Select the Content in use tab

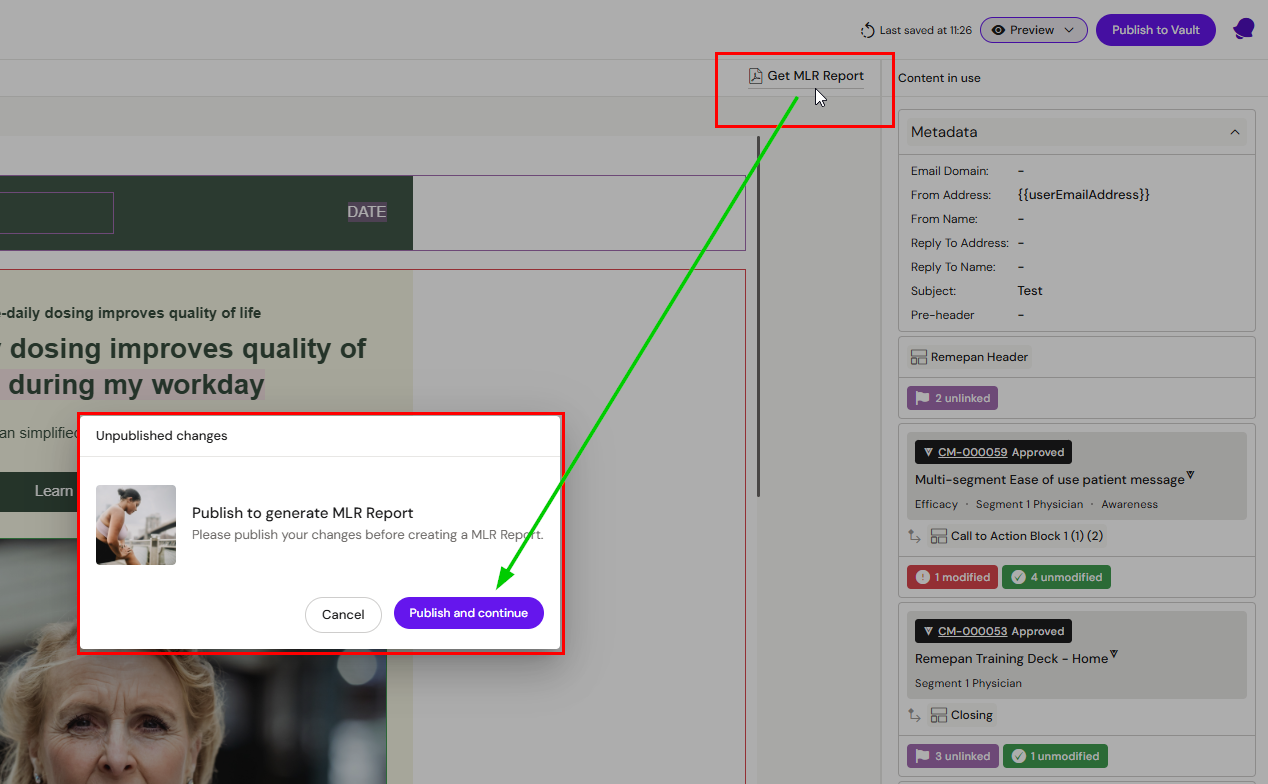[x=939, y=78]
